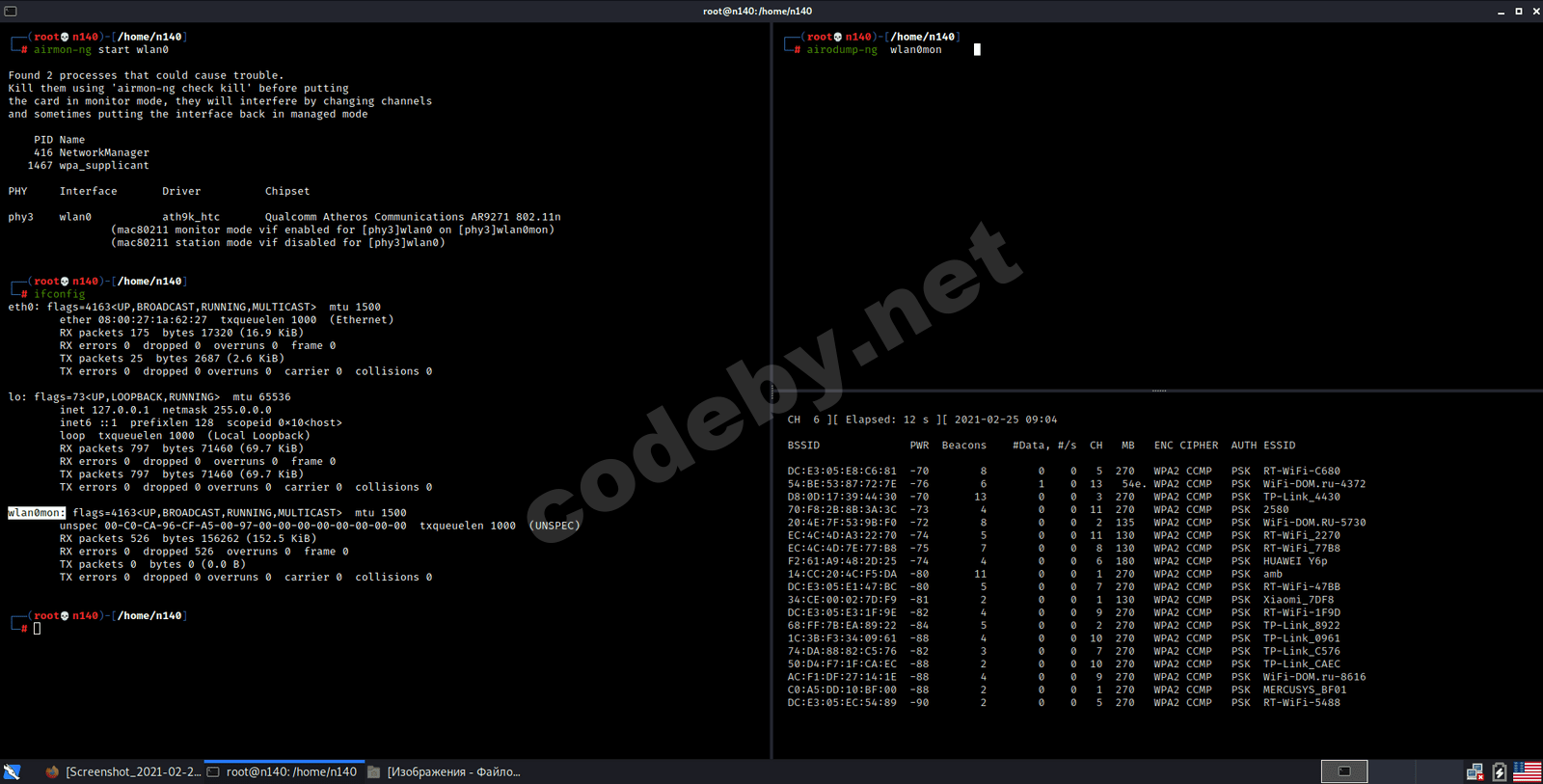Click the ESSID 'TP-Link_CAEC'
This screenshot has width=1543, height=784.
pos(1302,664)
